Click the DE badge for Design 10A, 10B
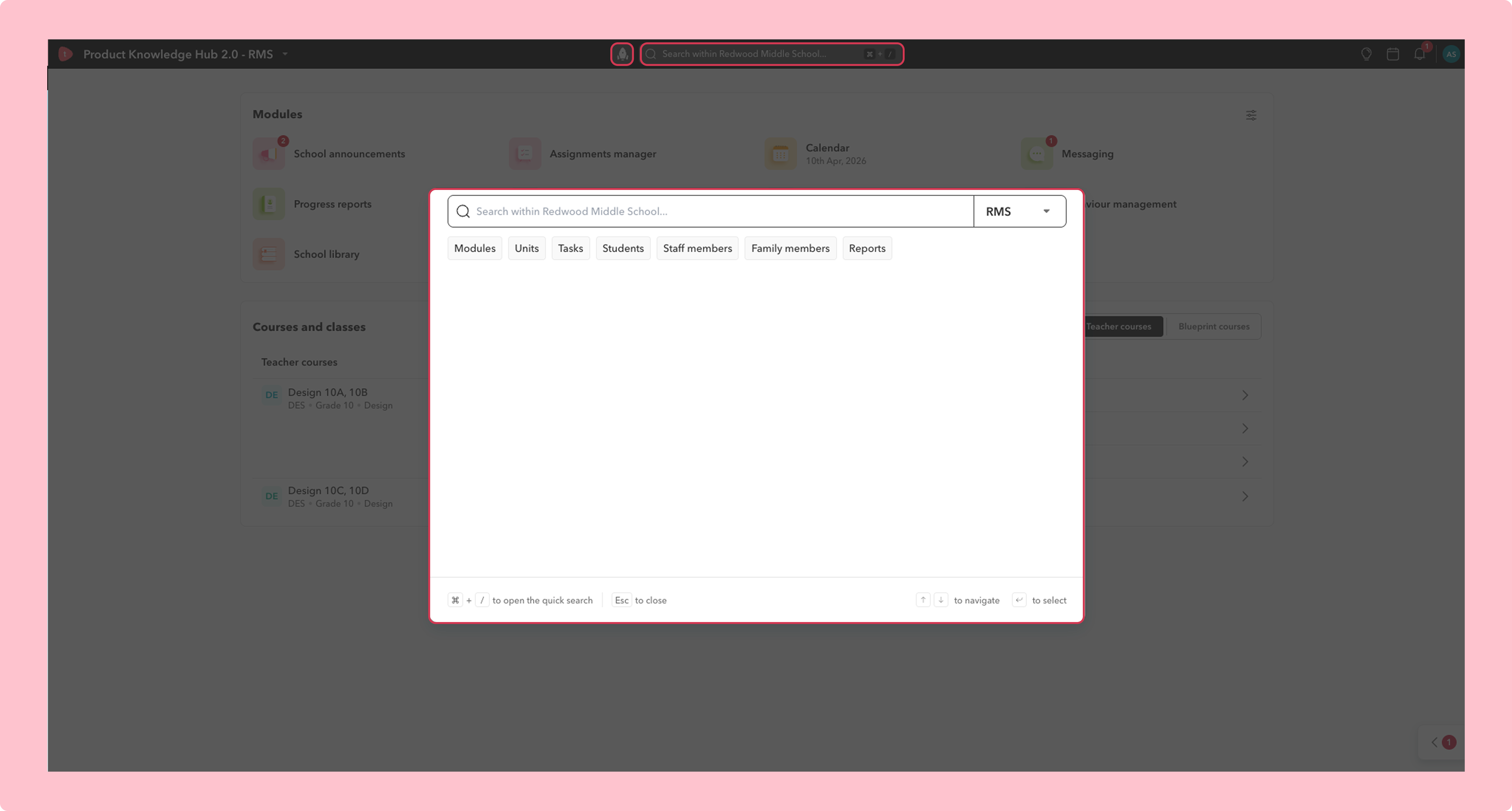 pyautogui.click(x=272, y=395)
